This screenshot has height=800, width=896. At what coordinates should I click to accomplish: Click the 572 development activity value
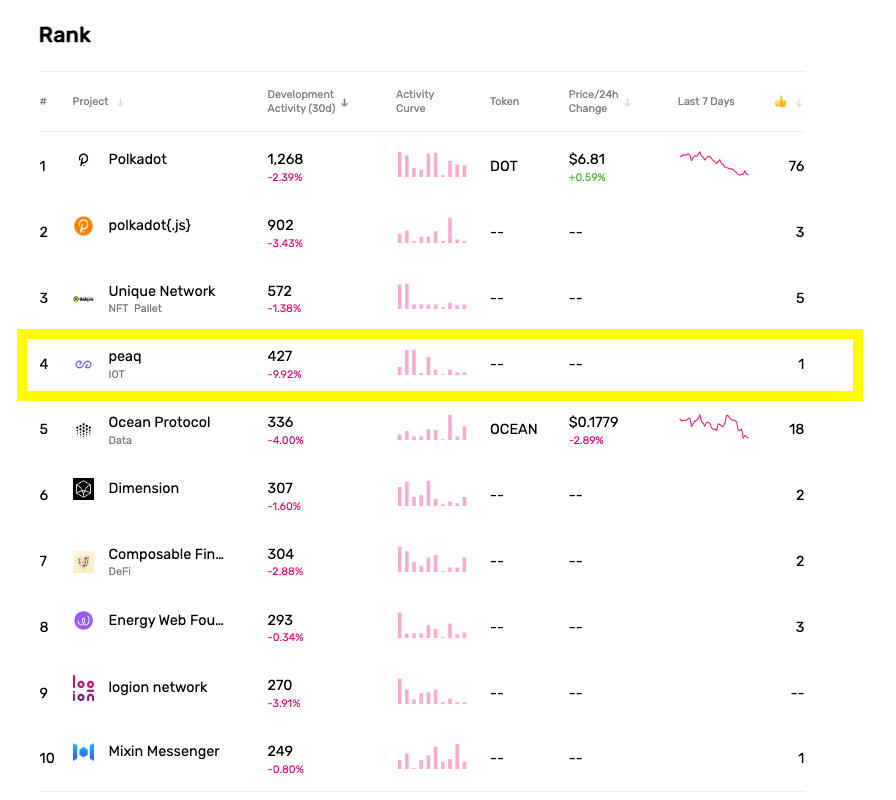[280, 291]
